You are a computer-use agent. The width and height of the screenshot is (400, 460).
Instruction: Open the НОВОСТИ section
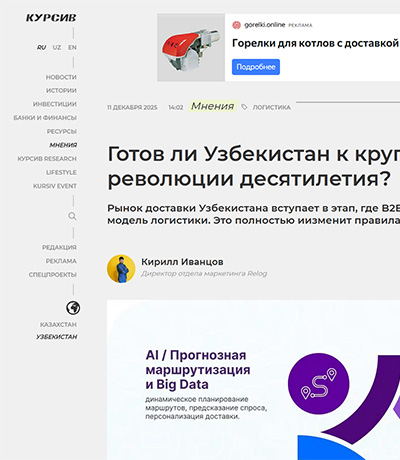point(61,77)
